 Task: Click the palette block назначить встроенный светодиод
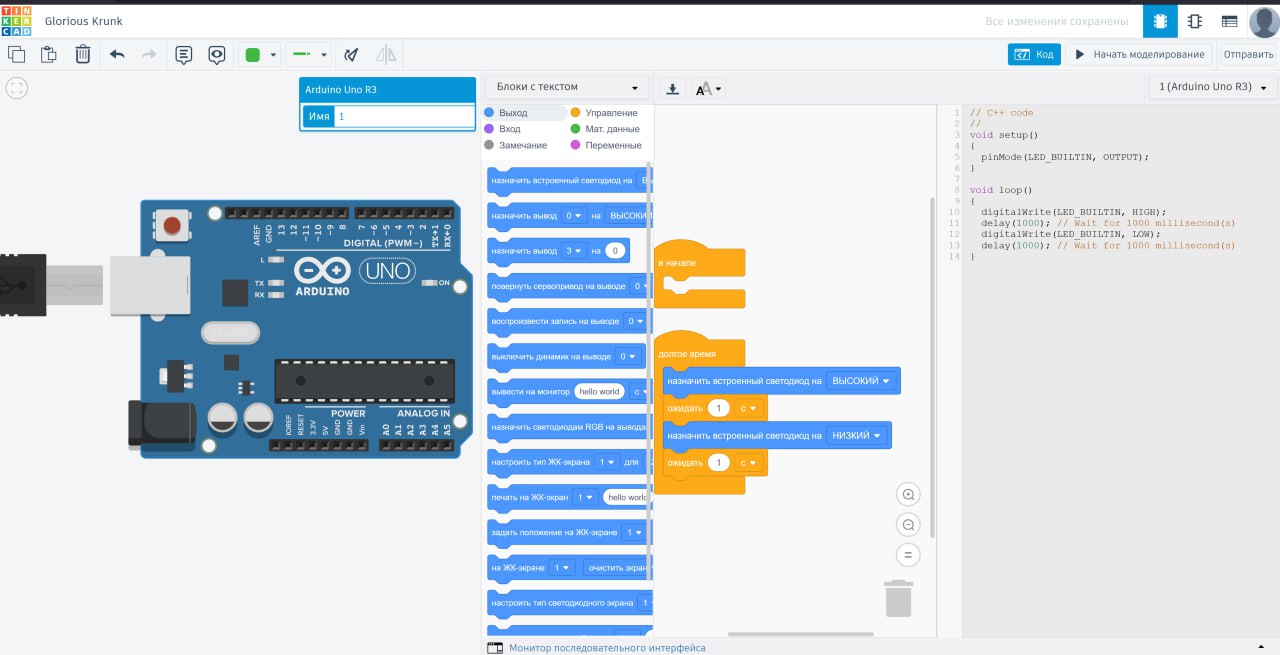coord(568,181)
